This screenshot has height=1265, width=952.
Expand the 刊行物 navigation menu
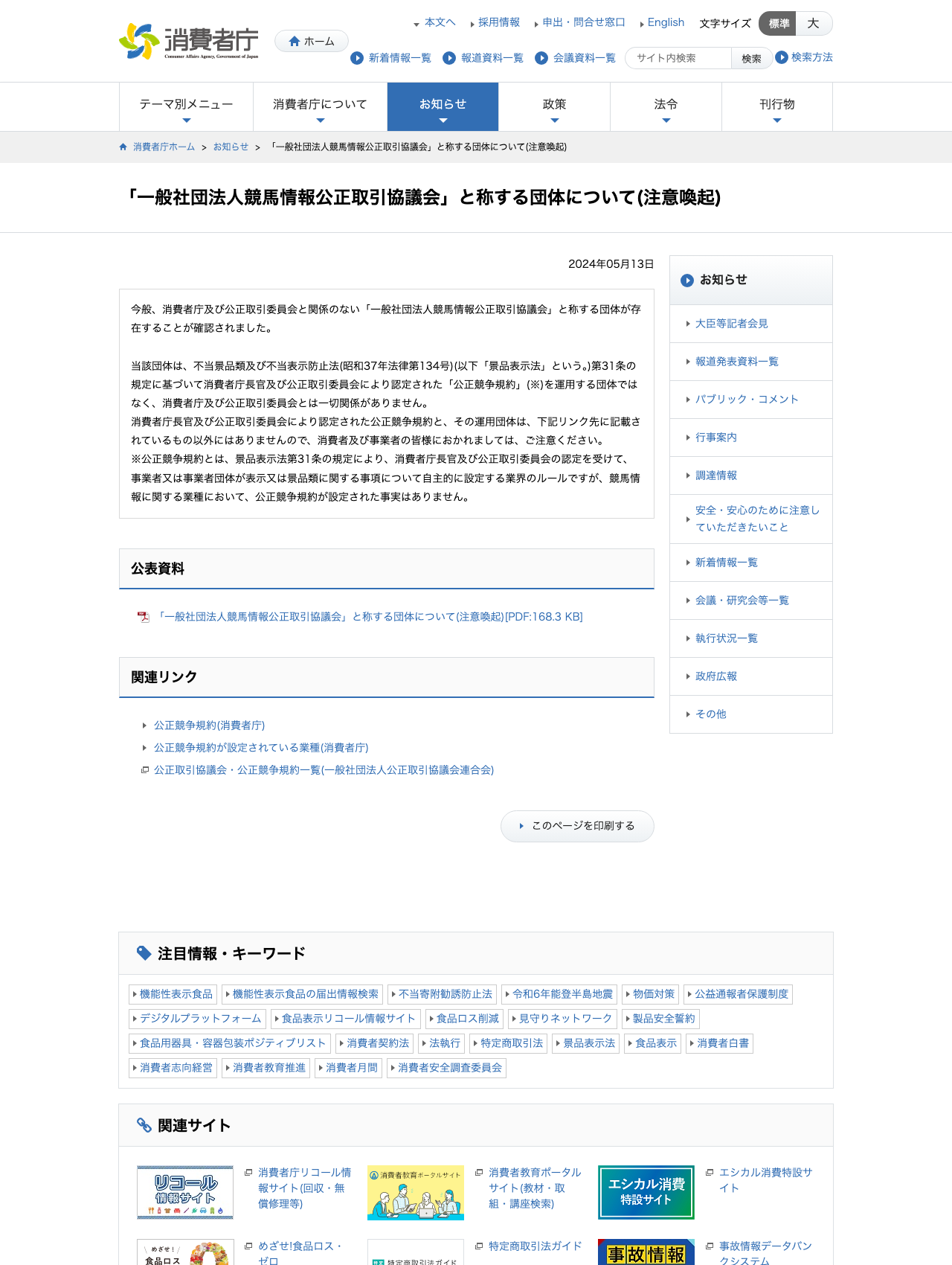[x=777, y=106]
